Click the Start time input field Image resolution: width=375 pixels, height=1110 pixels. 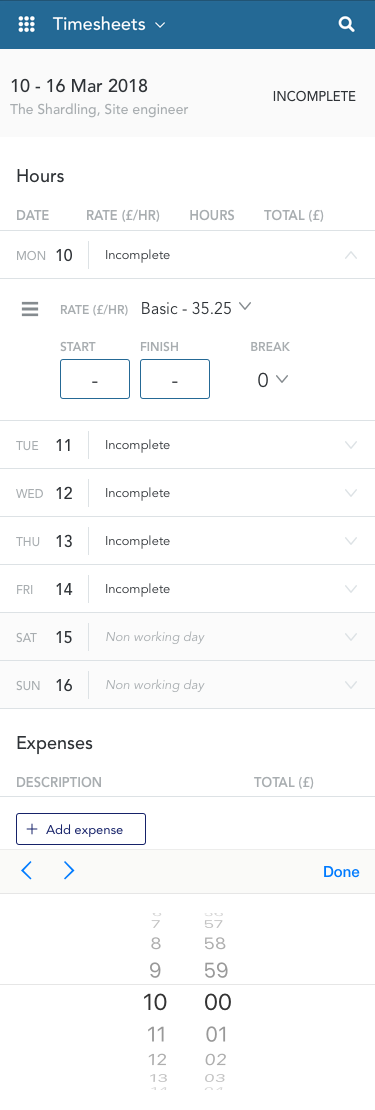point(95,379)
